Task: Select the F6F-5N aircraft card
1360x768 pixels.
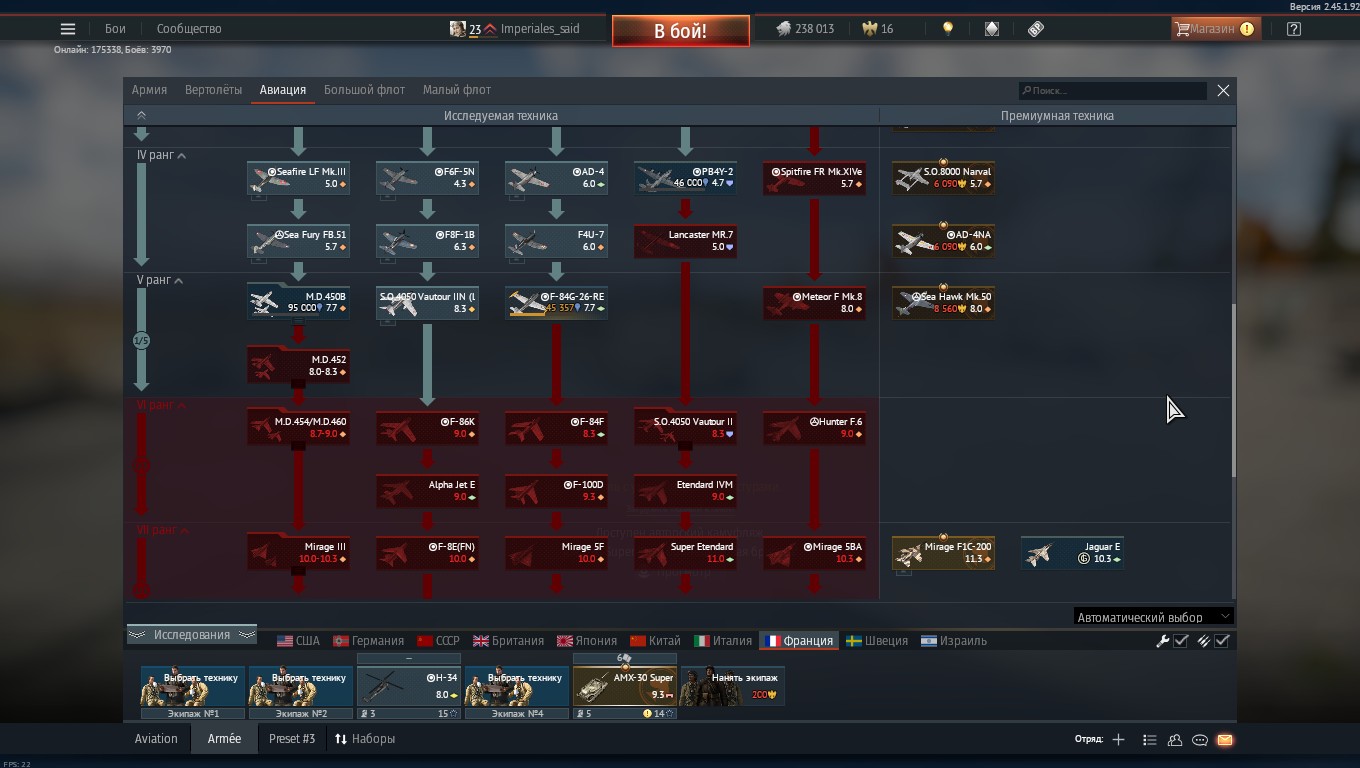Action: coord(427,178)
